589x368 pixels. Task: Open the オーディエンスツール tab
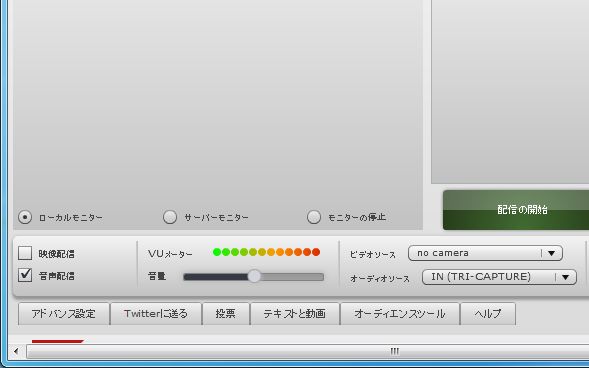coord(400,314)
